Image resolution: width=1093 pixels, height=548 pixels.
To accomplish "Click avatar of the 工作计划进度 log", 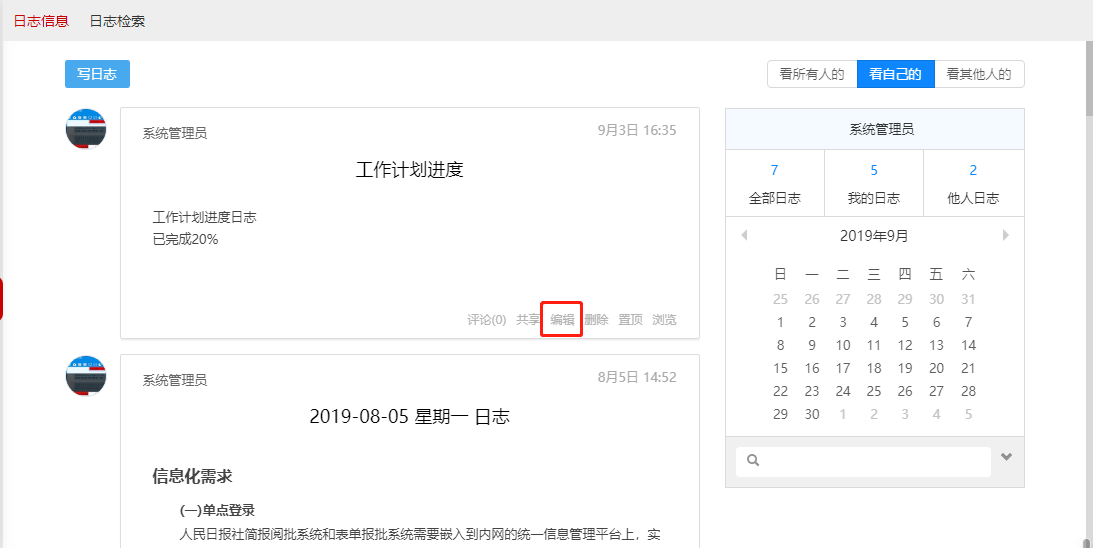I will [86, 129].
